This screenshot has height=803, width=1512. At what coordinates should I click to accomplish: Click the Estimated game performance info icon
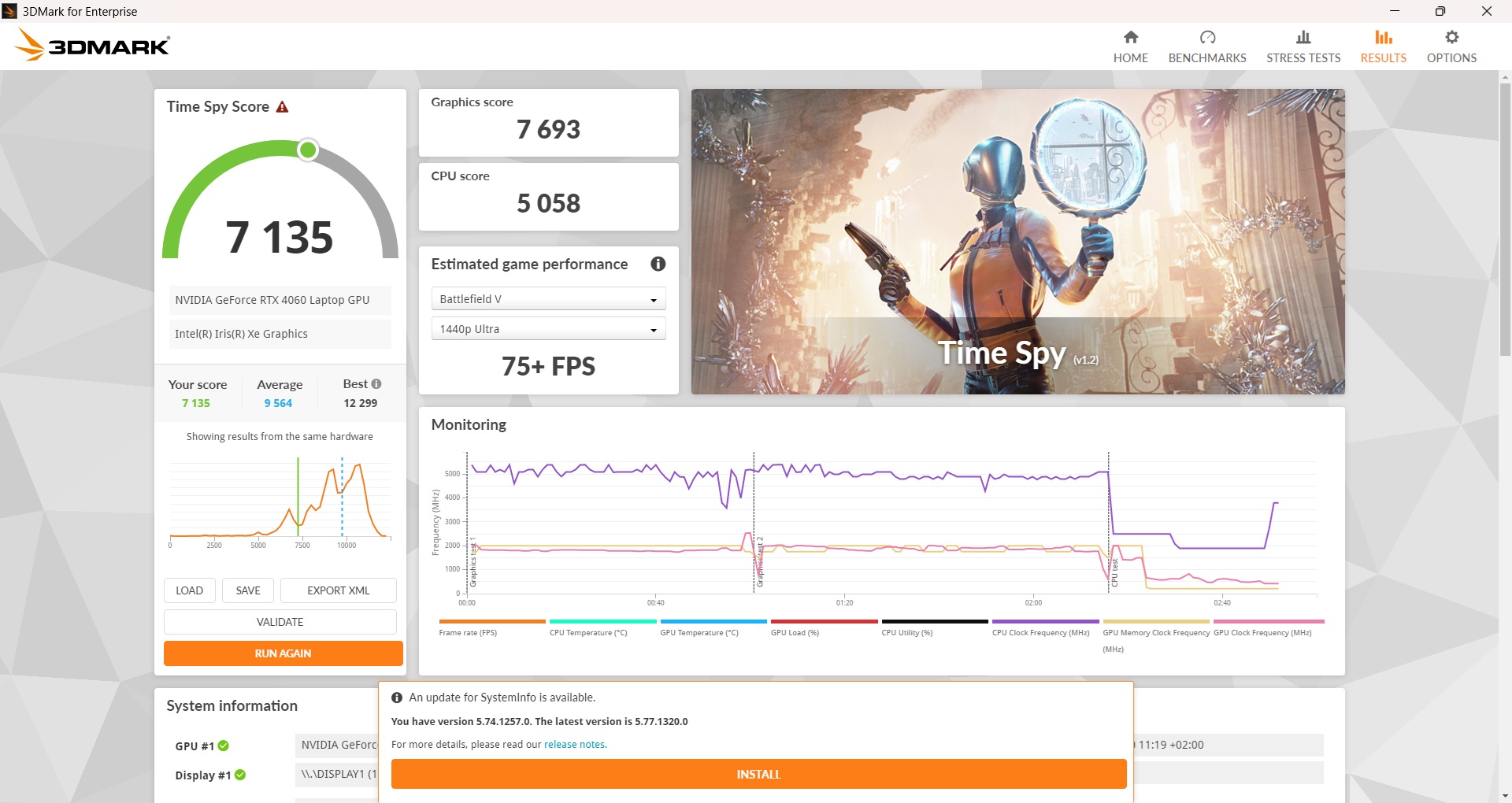tap(658, 265)
